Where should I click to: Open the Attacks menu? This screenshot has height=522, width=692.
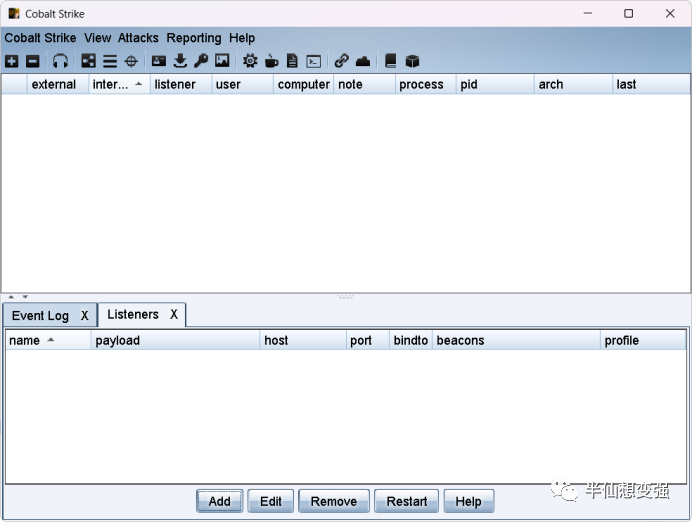(138, 38)
